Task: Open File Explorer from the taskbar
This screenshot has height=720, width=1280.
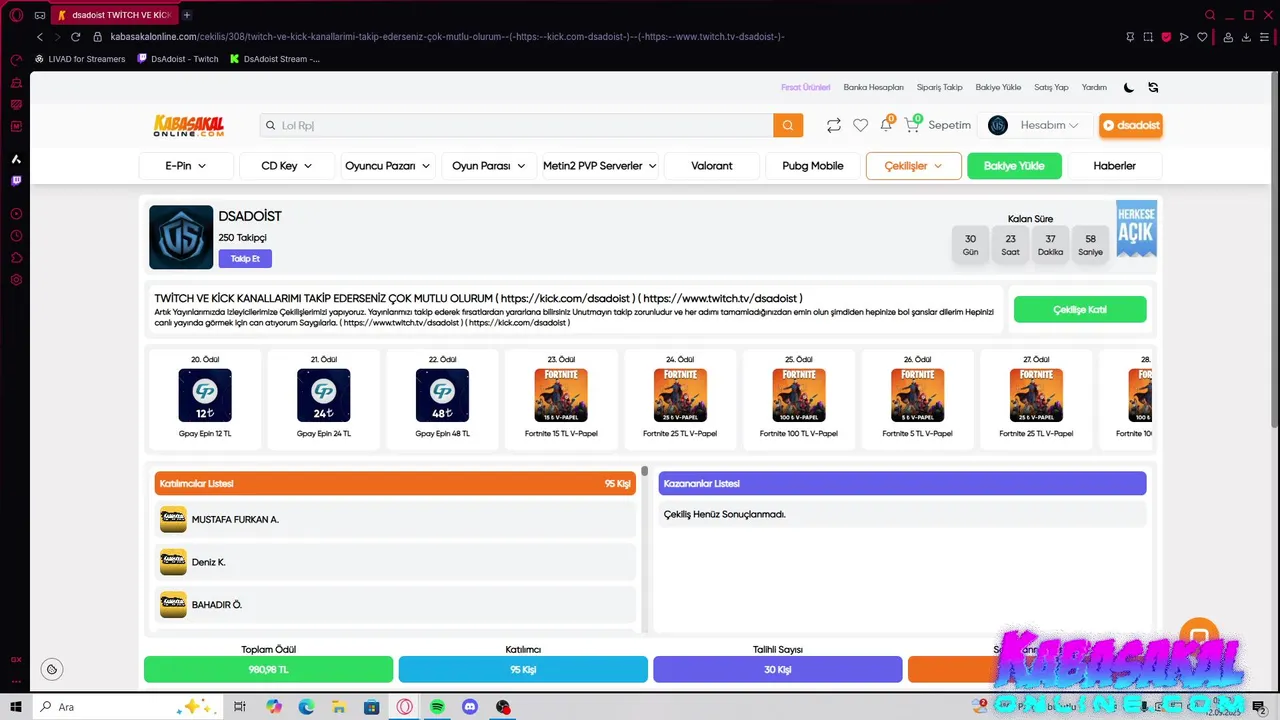Action: click(x=340, y=707)
